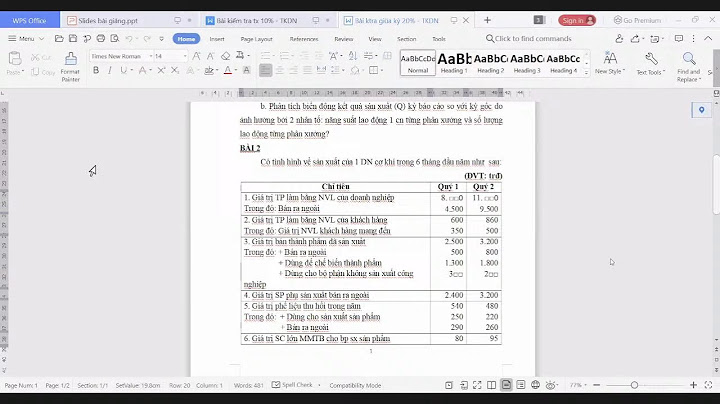Click zoom in plus button
This screenshot has width=720, height=404.
coord(693,385)
